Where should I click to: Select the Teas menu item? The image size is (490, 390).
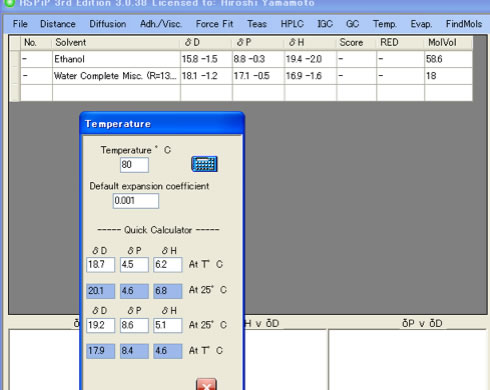point(257,24)
